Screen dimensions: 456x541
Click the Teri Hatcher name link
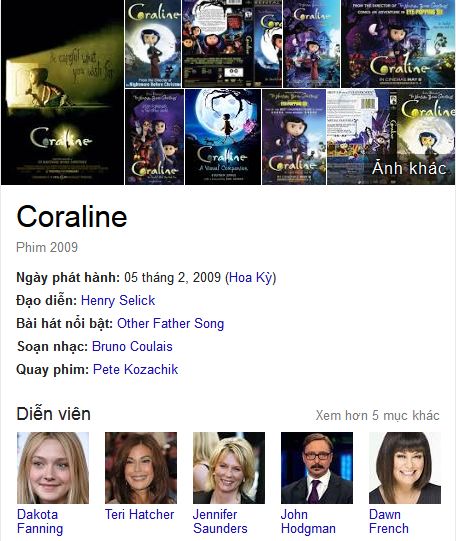[139, 514]
